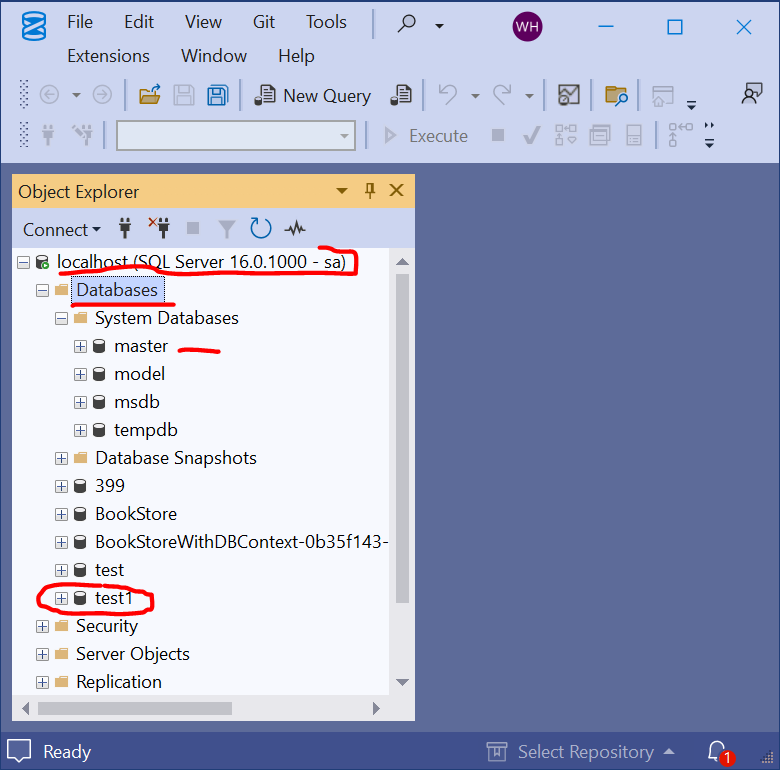Collapse the localhost server node
Screen dimensions: 780x770
pos(23,262)
